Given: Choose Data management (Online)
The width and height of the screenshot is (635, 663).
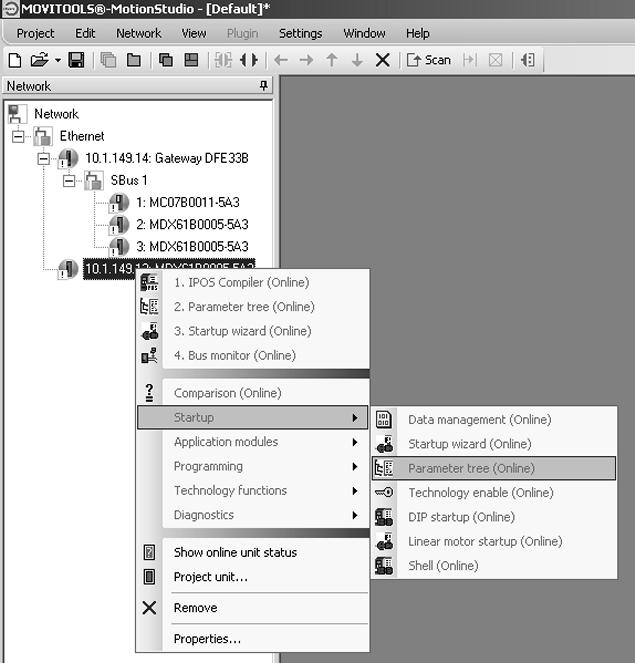Looking at the screenshot, I should [x=479, y=419].
